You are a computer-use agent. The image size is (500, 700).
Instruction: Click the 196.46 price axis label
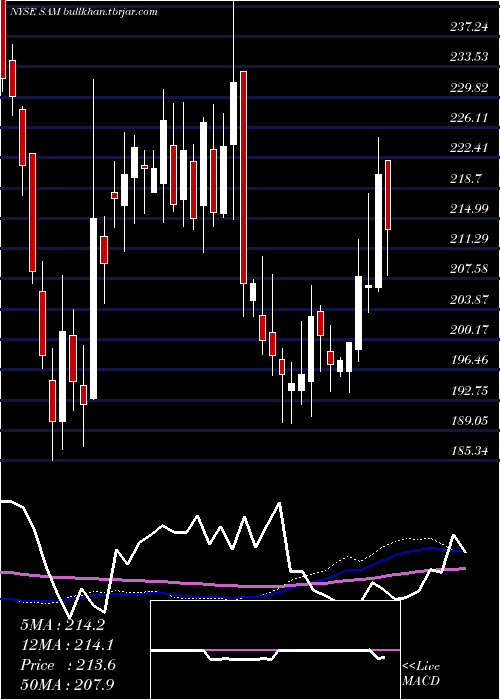coord(470,361)
